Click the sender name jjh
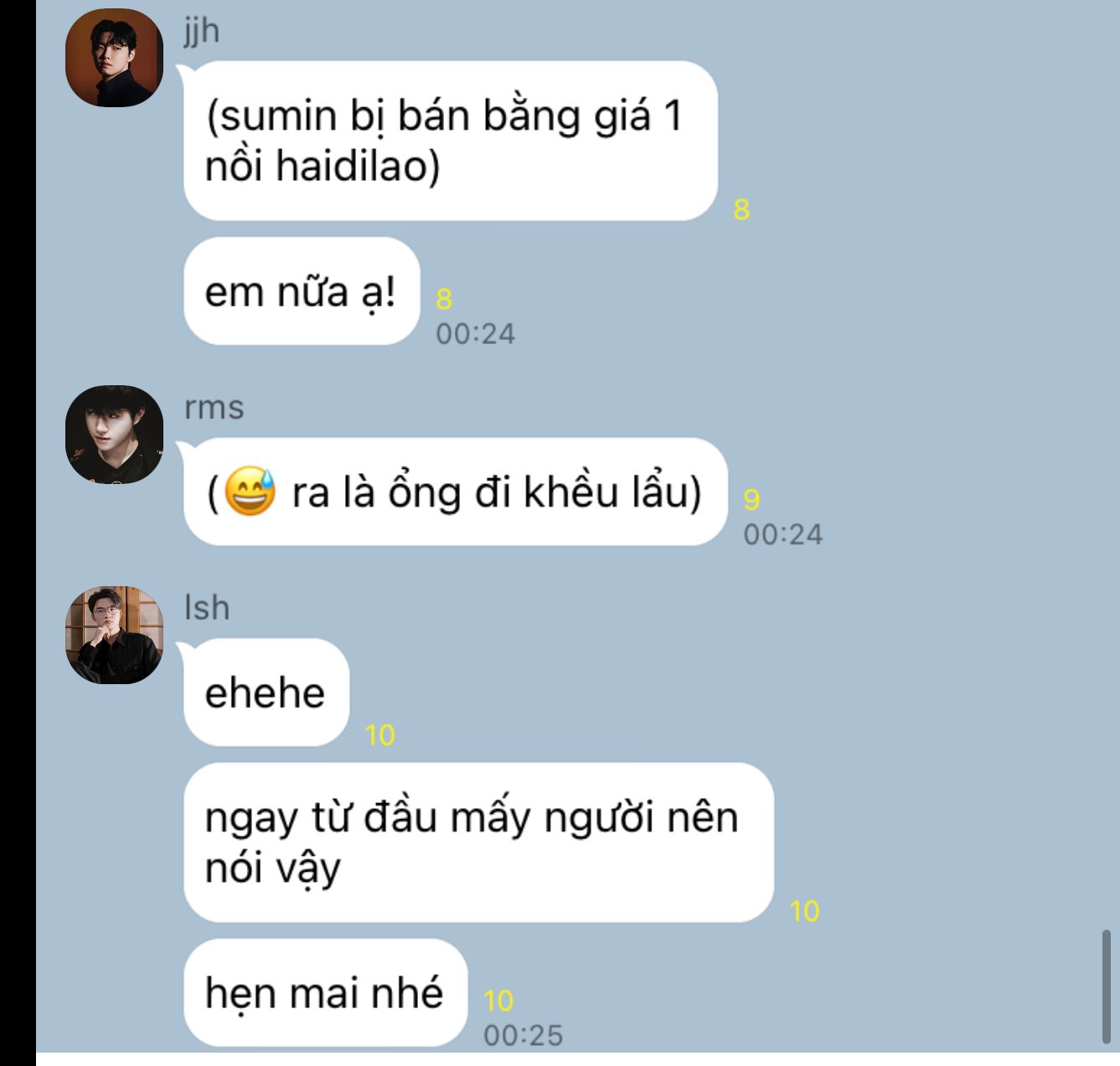1120x1066 pixels. pos(202,31)
